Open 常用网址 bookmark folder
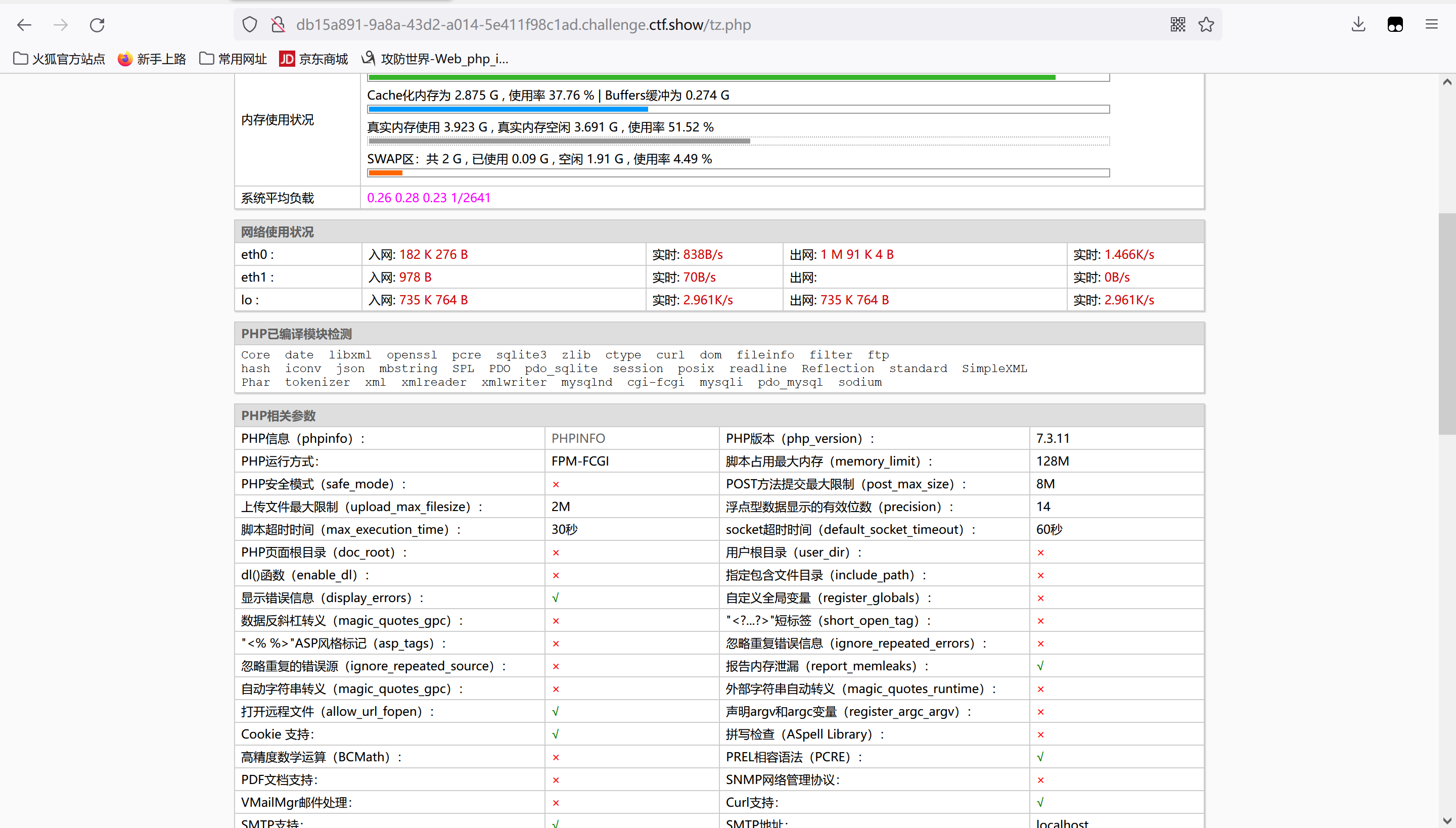This screenshot has width=1456, height=828. (x=233, y=59)
